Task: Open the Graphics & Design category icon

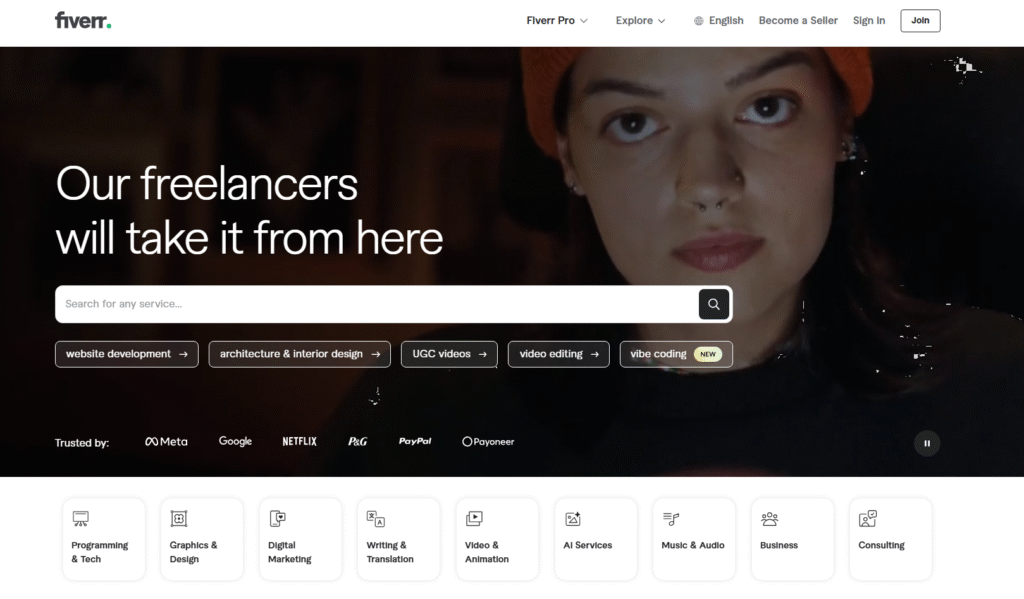Action: pos(179,519)
